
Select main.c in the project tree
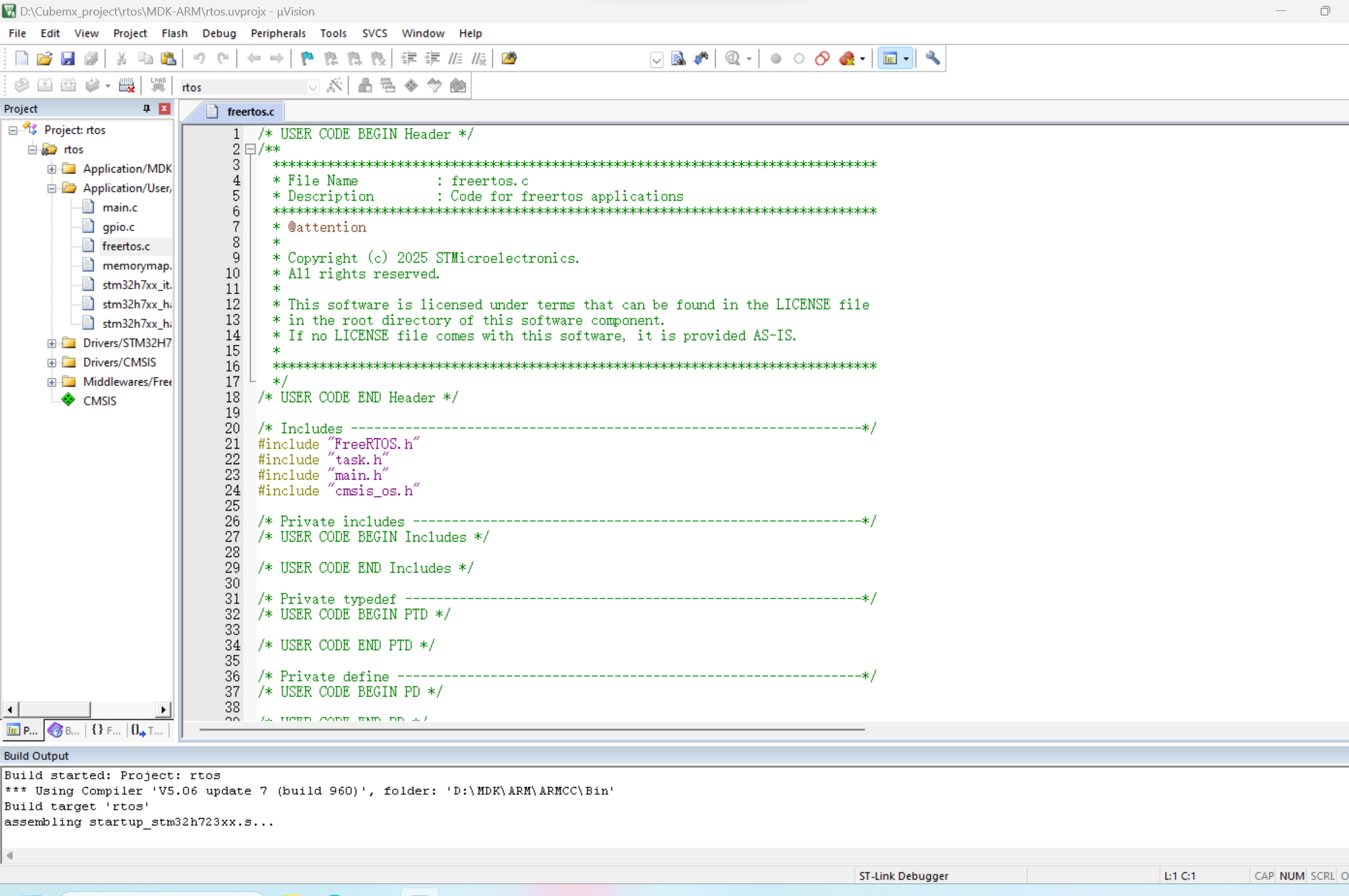(x=119, y=207)
